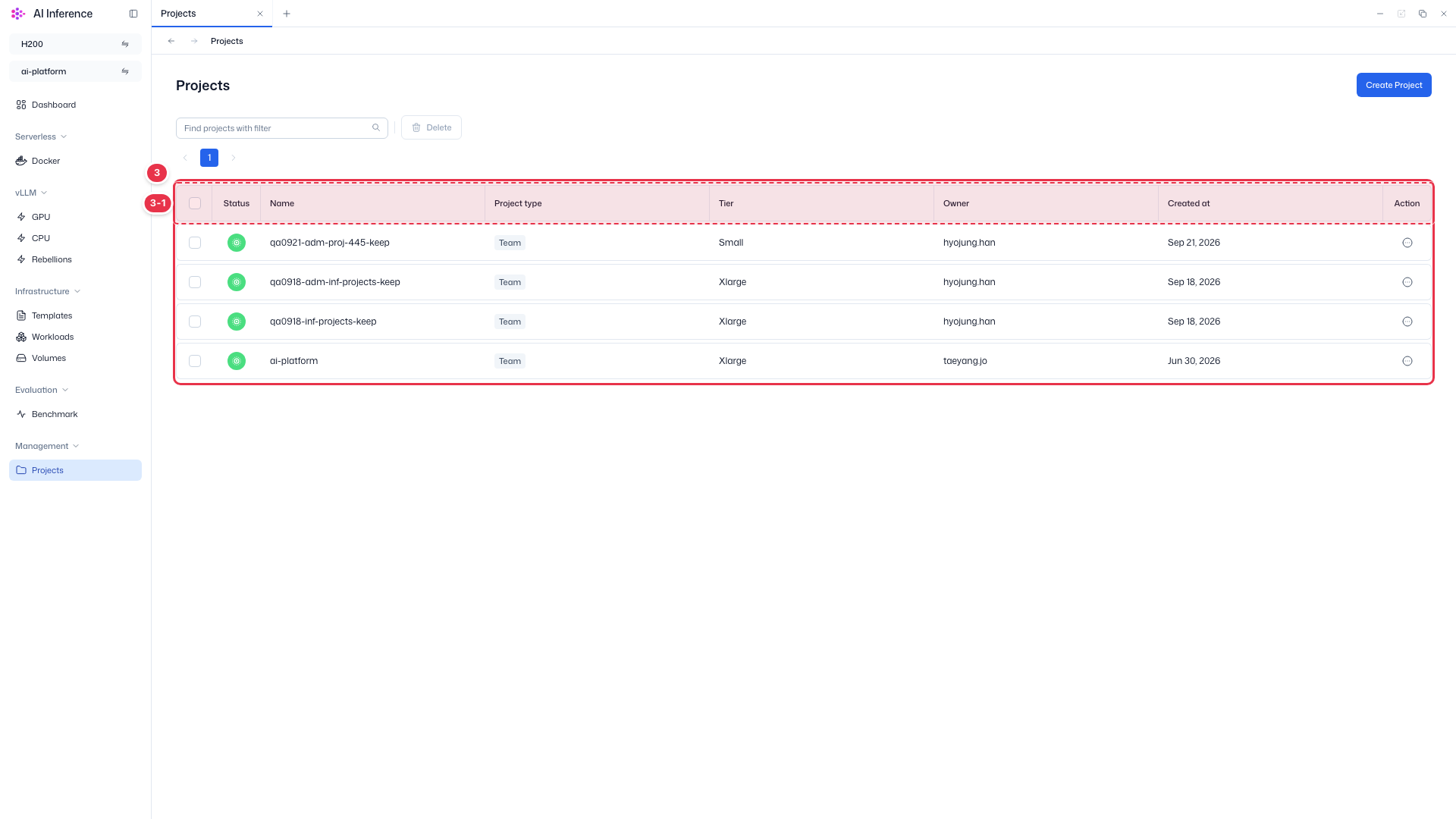The width and height of the screenshot is (1456, 819).
Task: Go to vLLM GPU section
Action: click(75, 217)
